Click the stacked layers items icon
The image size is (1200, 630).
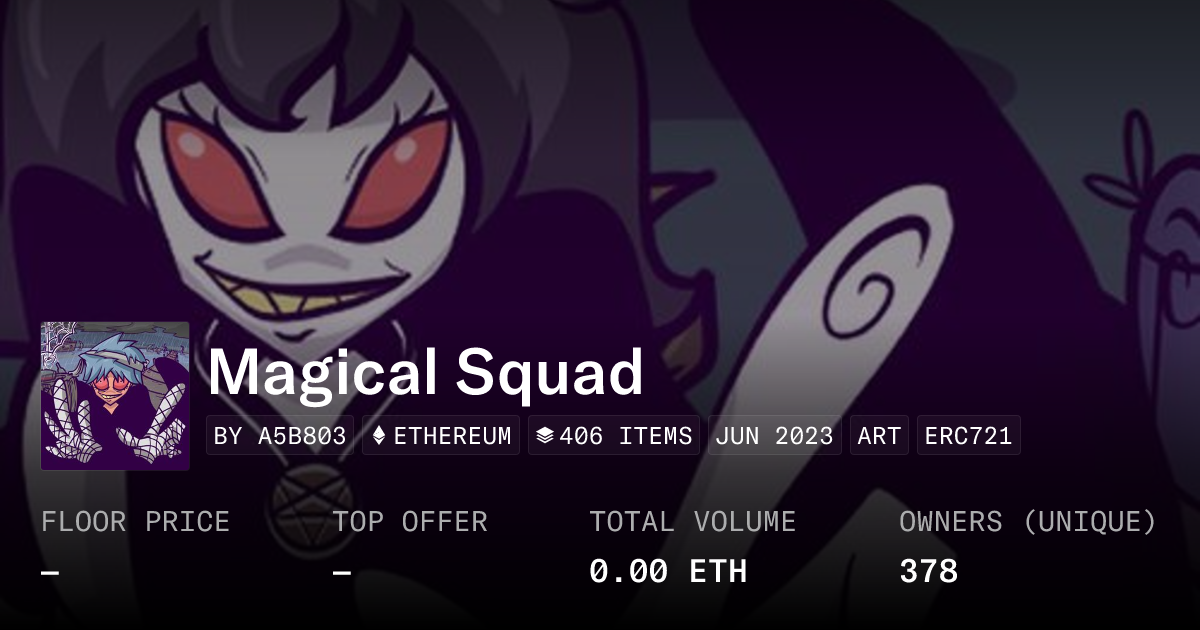click(x=545, y=436)
